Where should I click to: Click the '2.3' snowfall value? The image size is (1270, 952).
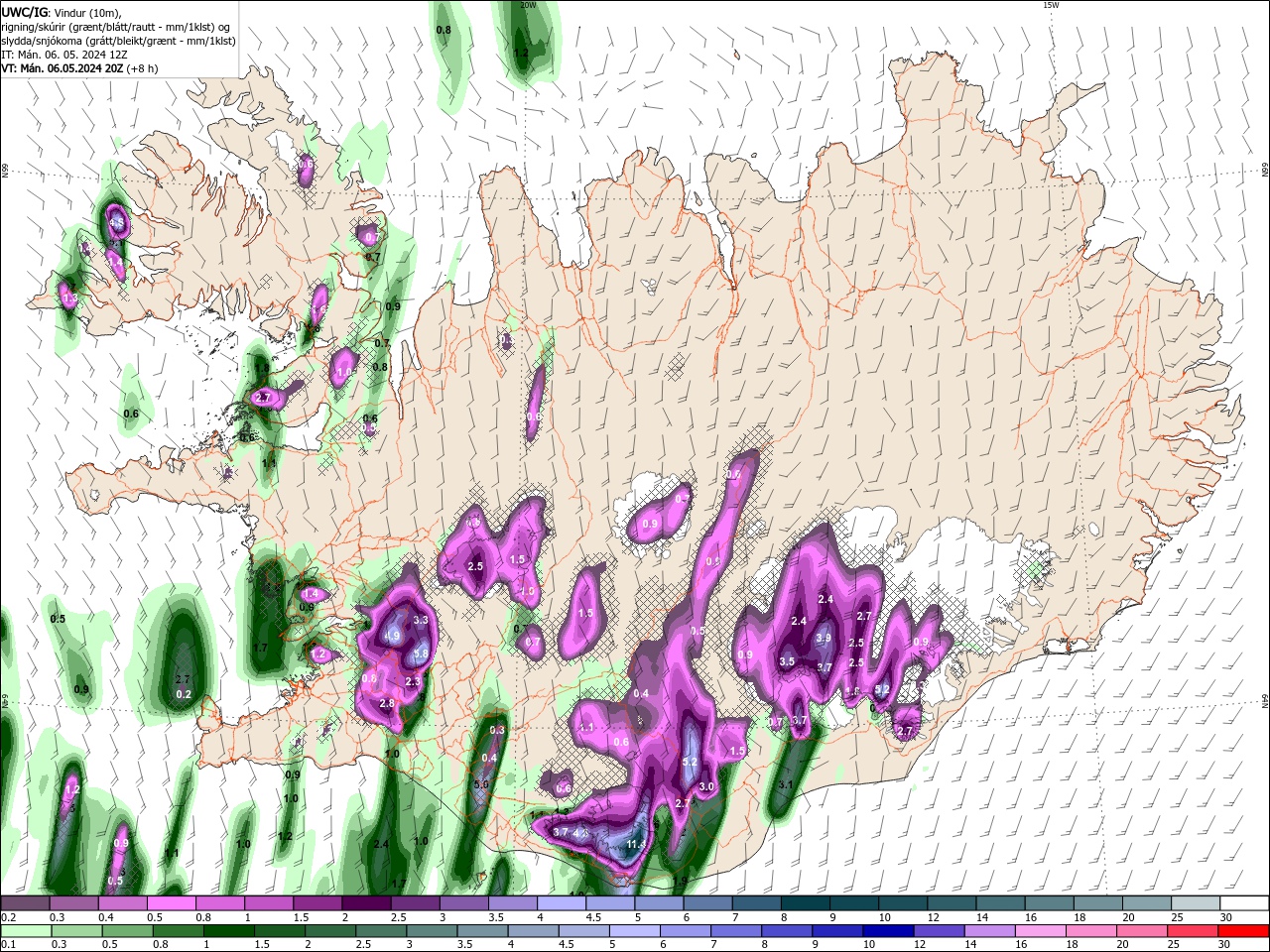[413, 682]
